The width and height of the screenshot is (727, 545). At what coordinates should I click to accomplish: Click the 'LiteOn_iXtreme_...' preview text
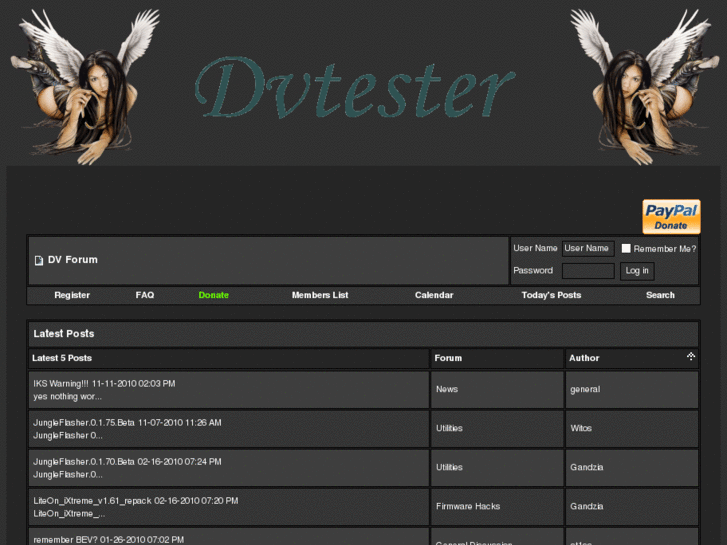tap(69, 513)
